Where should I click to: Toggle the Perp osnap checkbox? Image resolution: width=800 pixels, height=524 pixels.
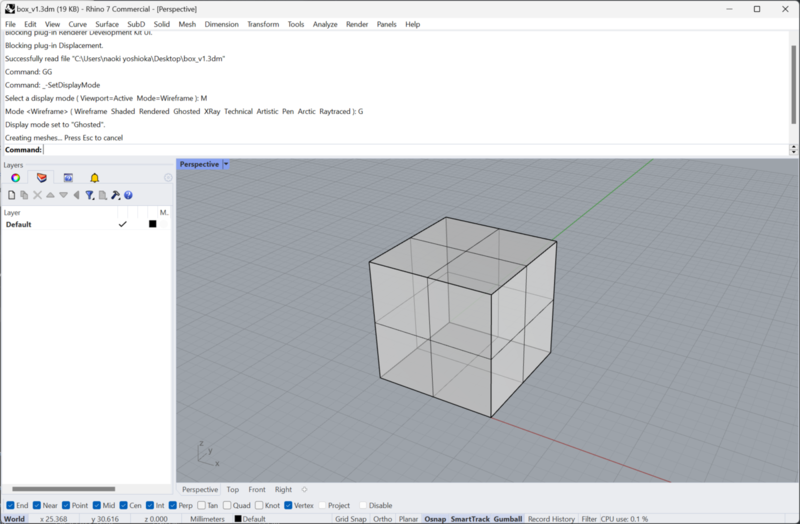coord(172,505)
